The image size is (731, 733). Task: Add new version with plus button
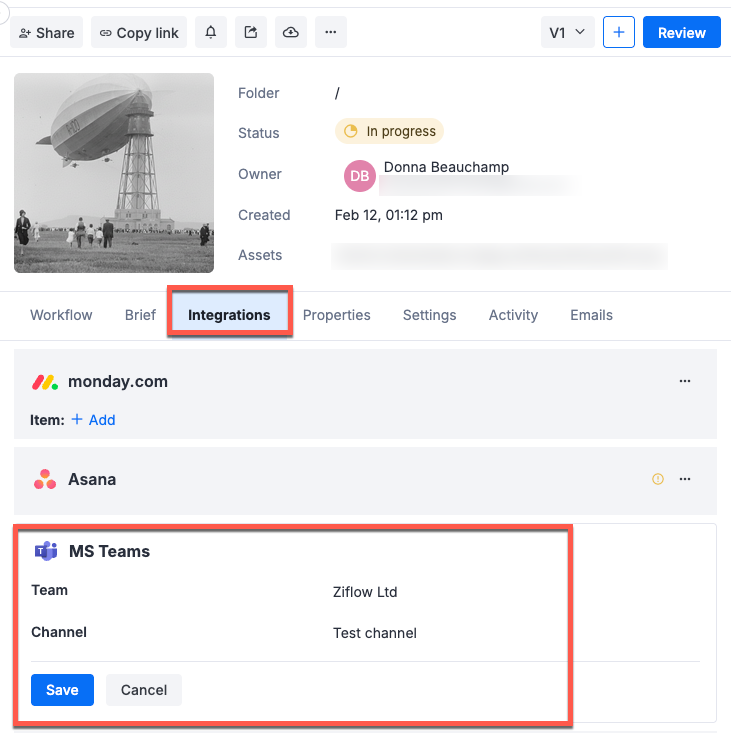click(x=619, y=32)
